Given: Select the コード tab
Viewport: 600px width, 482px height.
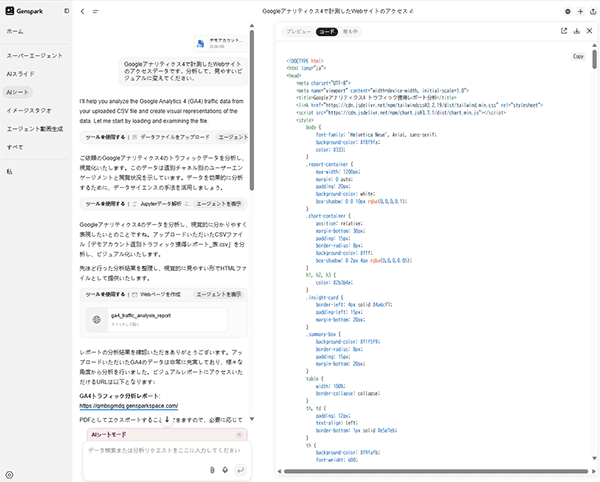Looking at the screenshot, I should [327, 31].
